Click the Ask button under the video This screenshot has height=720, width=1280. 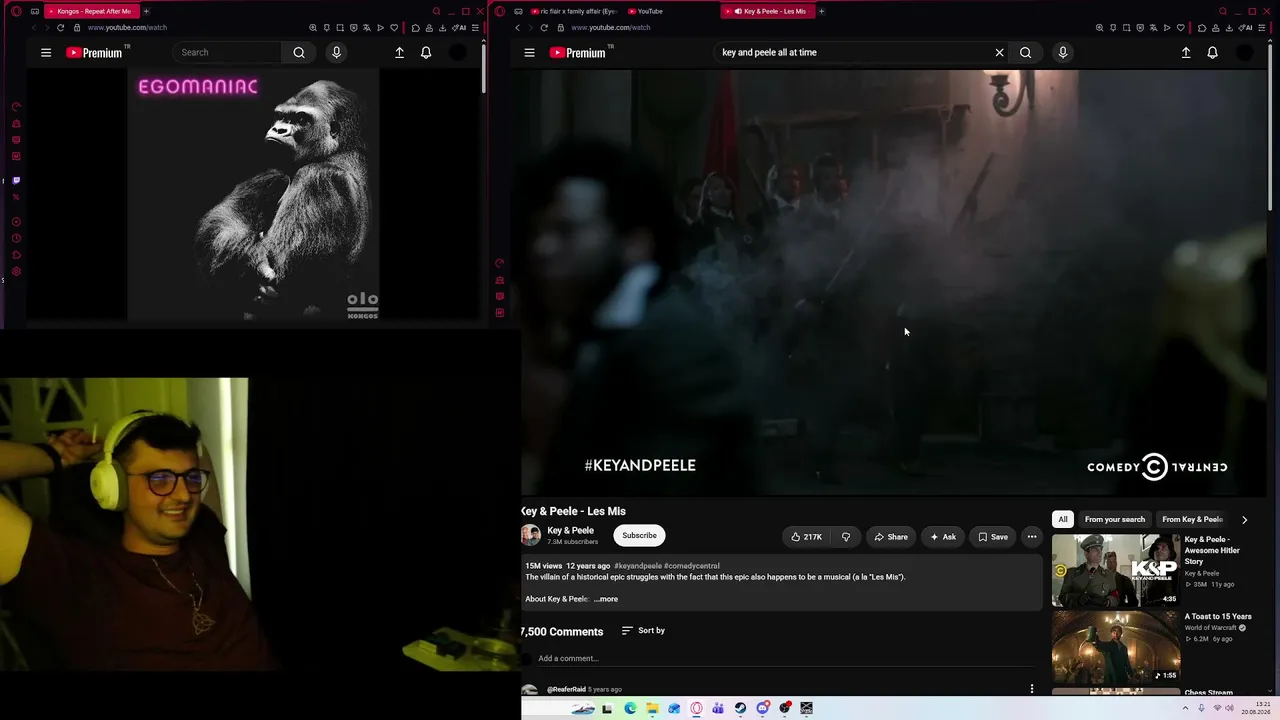coord(942,537)
